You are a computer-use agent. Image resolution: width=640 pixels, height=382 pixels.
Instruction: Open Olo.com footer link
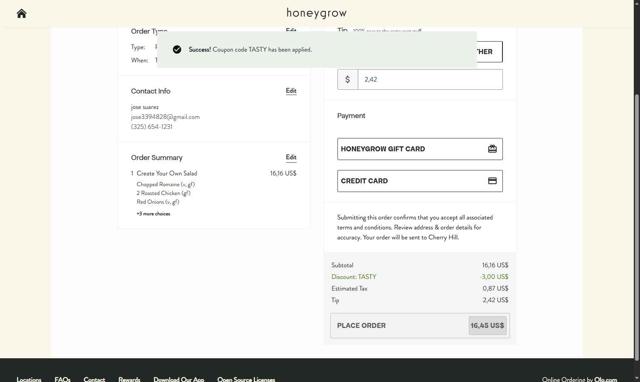coord(606,379)
